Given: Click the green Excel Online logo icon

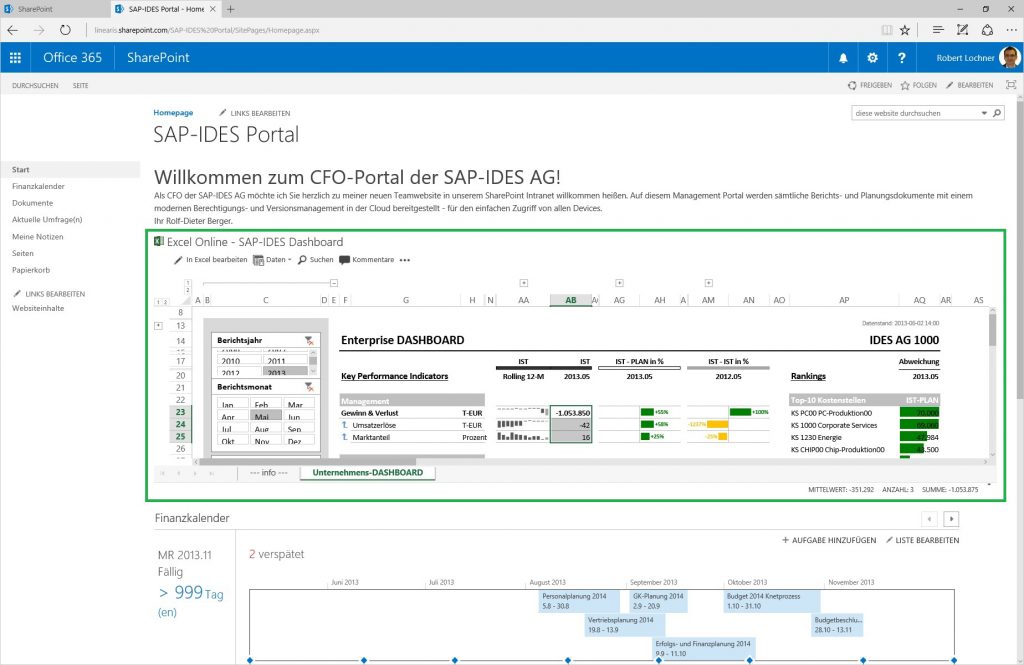Looking at the screenshot, I should [x=158, y=241].
